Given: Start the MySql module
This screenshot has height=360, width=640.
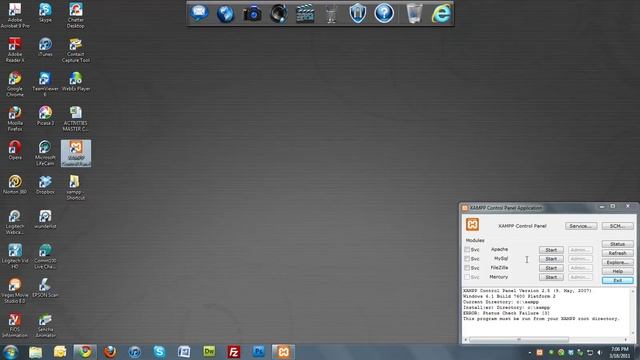Looking at the screenshot, I should click(x=551, y=259).
